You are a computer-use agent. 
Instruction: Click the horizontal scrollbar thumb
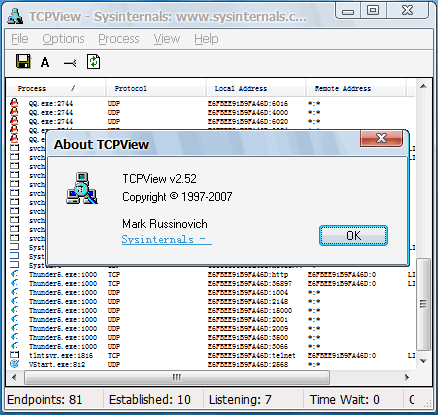(177, 377)
